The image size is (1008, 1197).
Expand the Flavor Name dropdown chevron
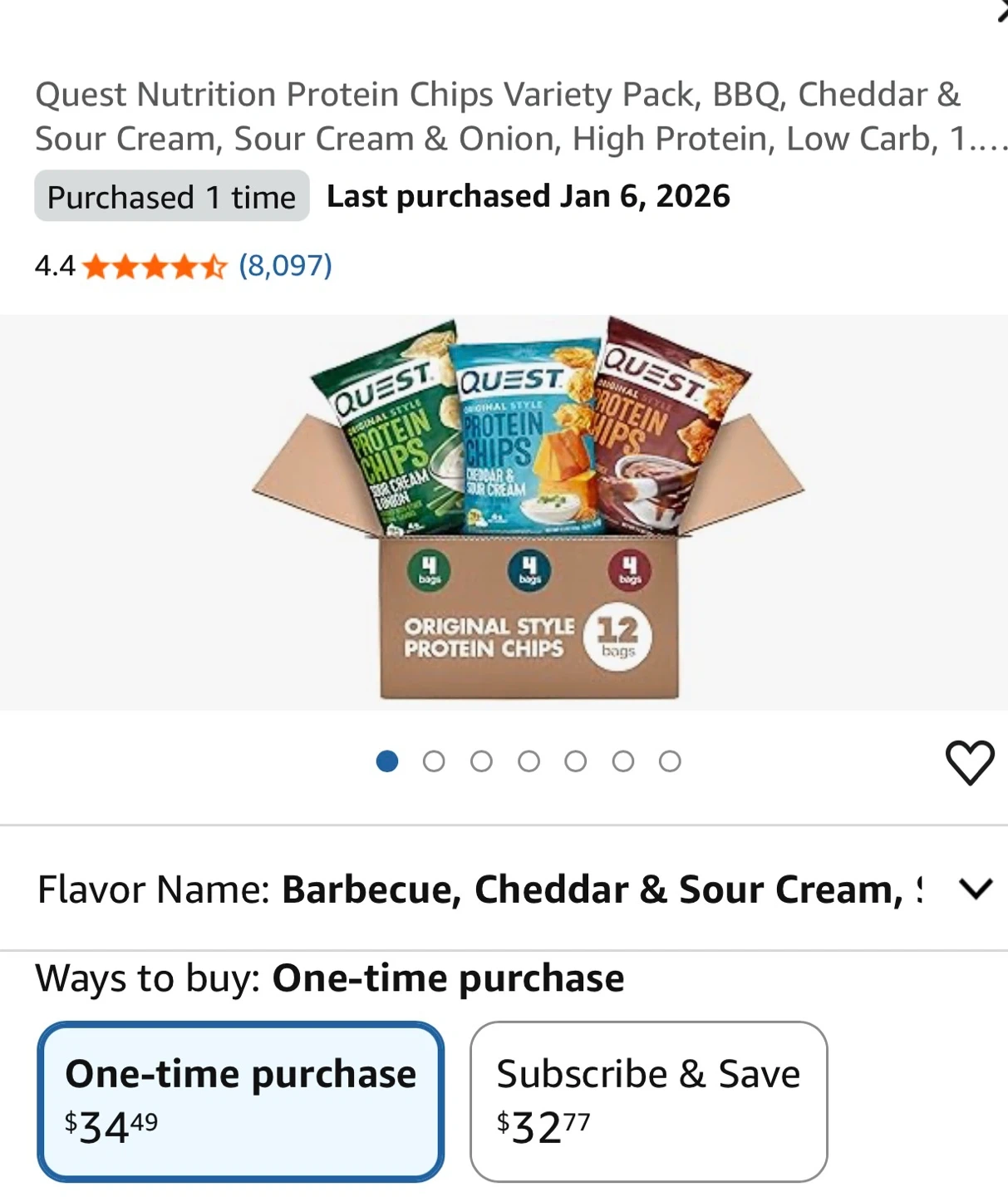coord(976,889)
